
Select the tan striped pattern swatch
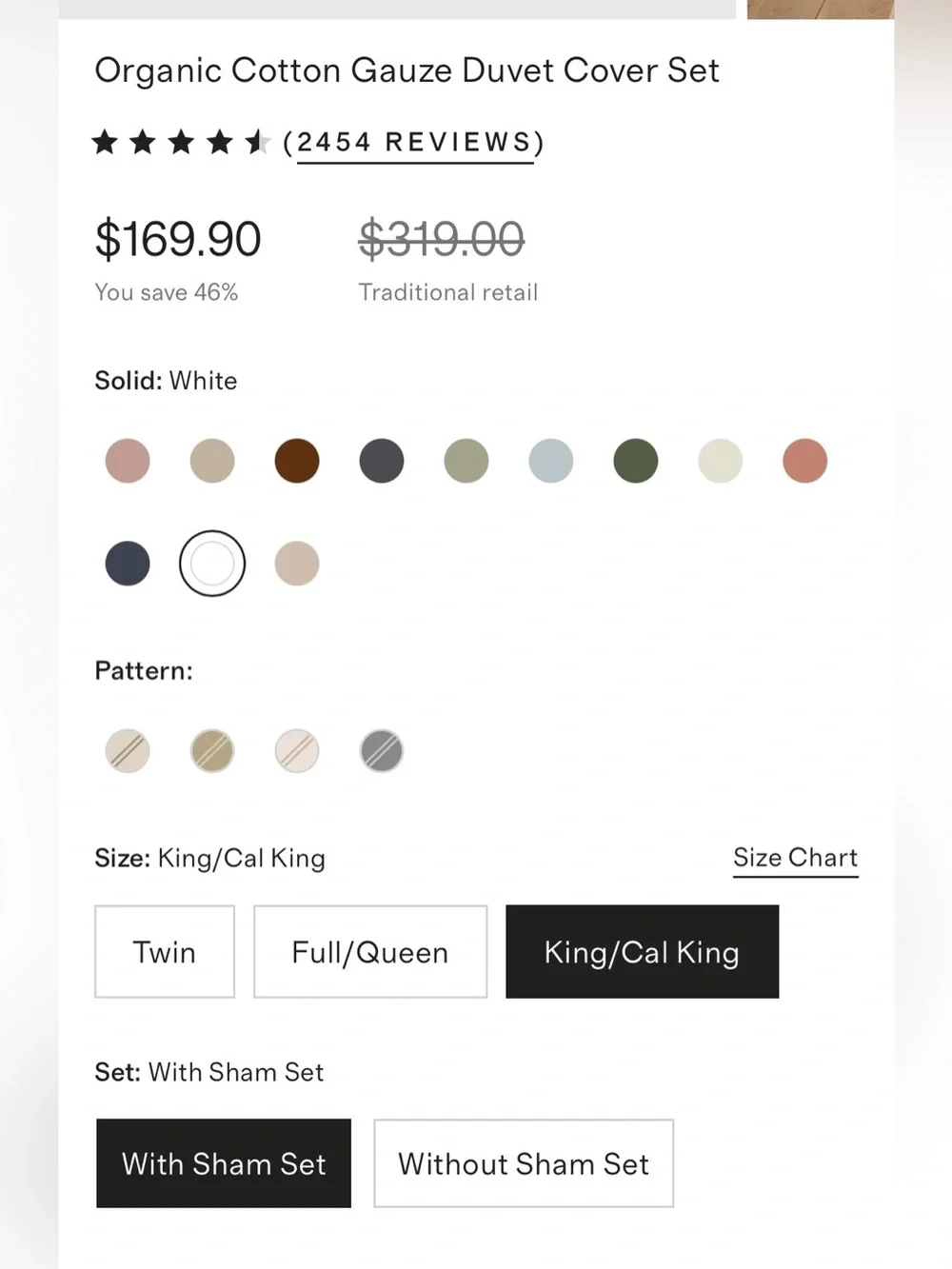(x=212, y=751)
